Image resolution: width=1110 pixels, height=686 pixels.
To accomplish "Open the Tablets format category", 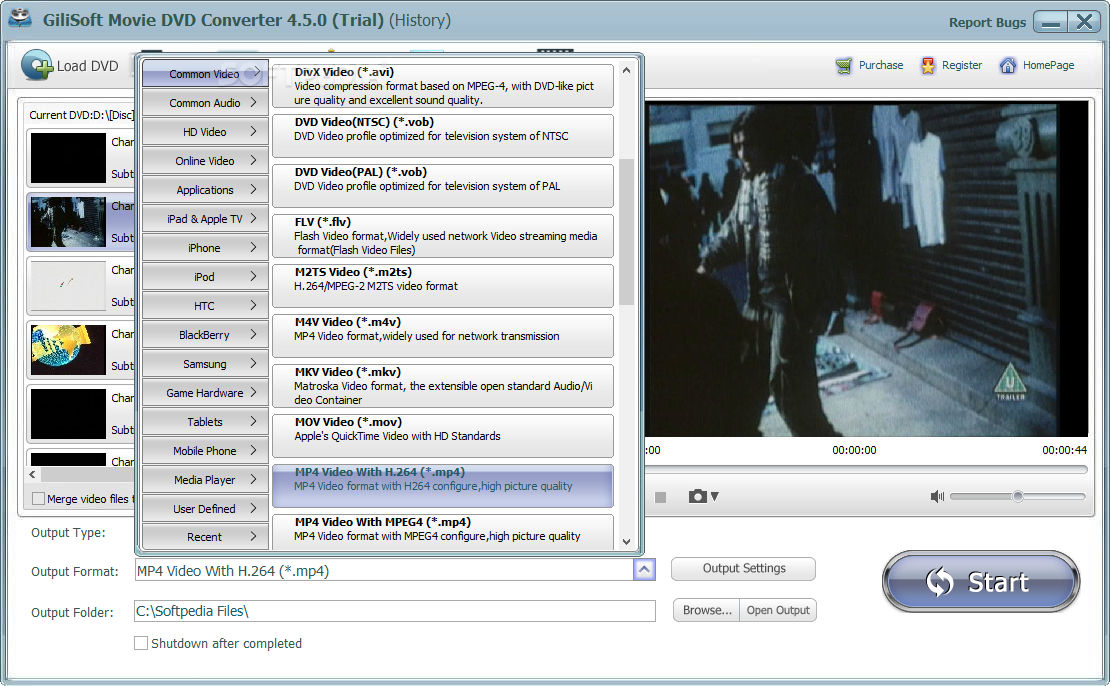I will click(205, 421).
